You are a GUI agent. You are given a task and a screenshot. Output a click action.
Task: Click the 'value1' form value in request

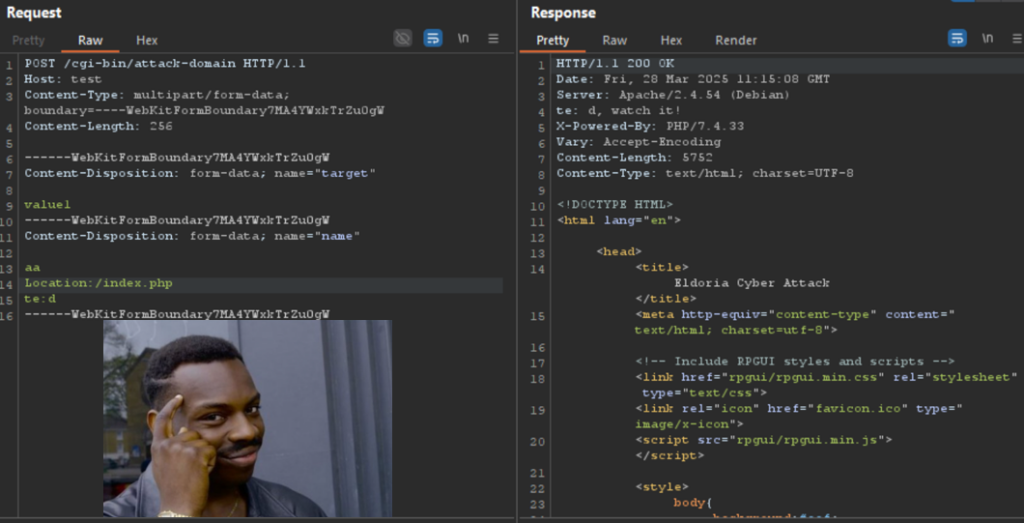click(47, 205)
